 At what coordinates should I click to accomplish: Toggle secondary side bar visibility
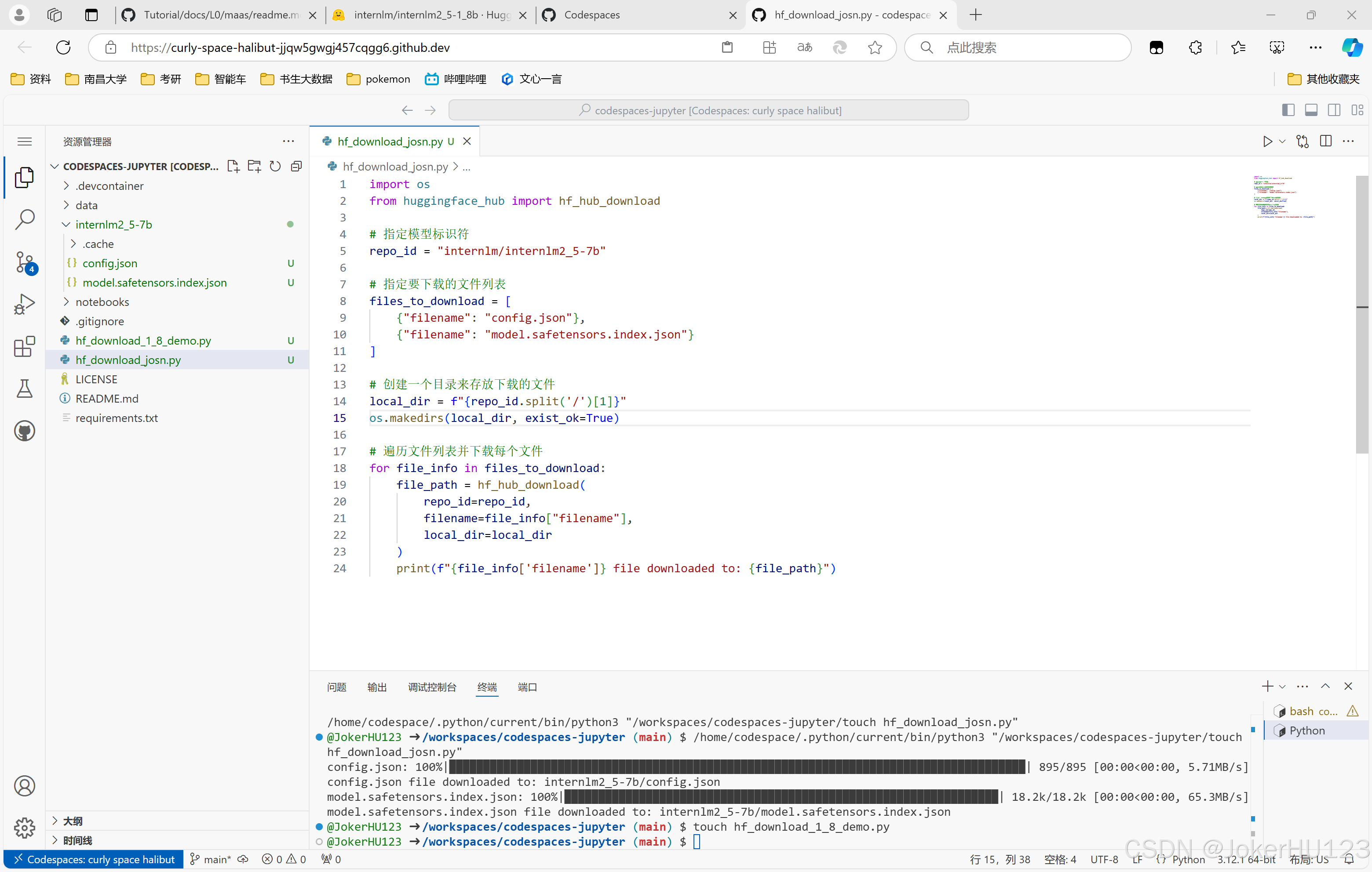(1334, 110)
